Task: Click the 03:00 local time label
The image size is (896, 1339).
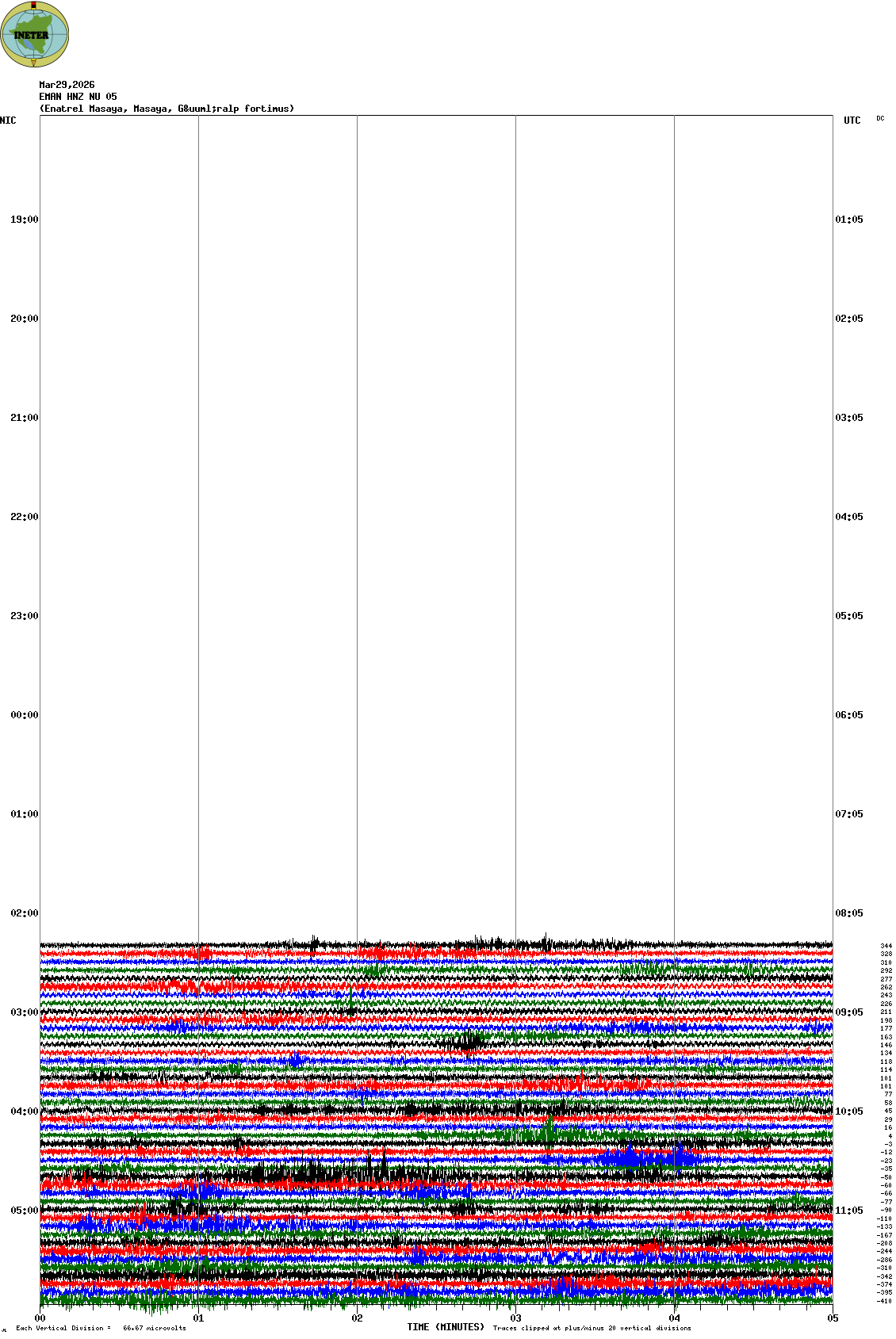Action: [x=24, y=1012]
